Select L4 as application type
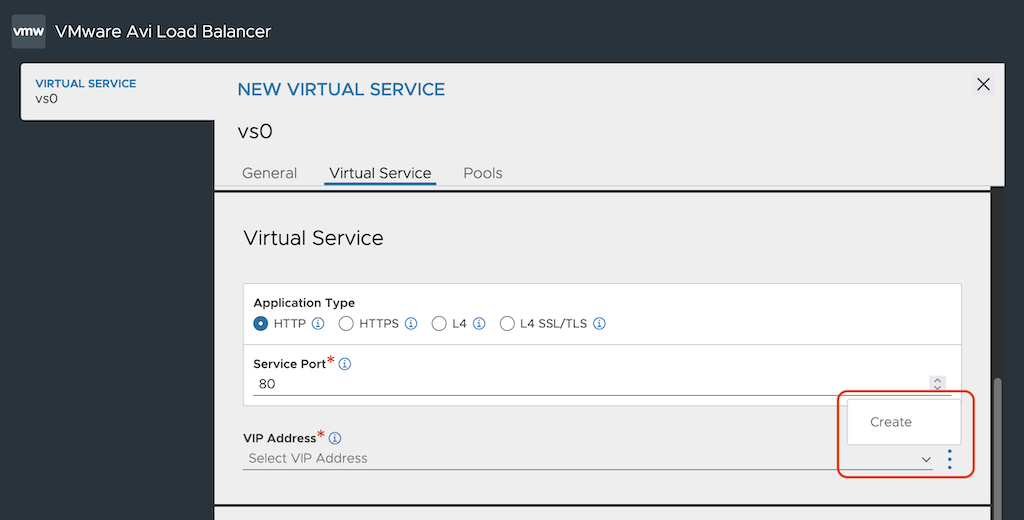 pos(439,324)
